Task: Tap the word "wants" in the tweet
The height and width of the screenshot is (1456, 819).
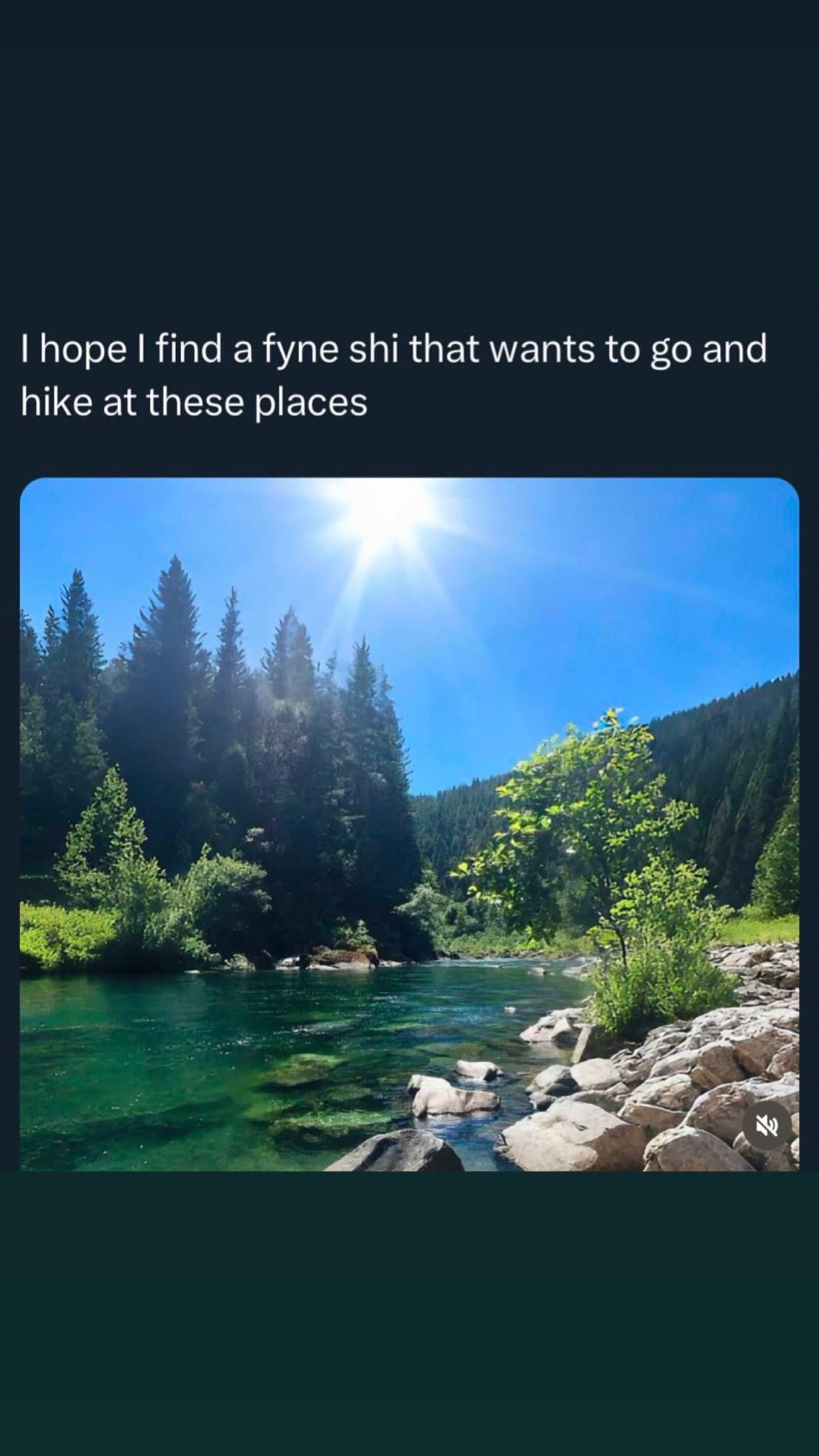Action: (x=542, y=350)
